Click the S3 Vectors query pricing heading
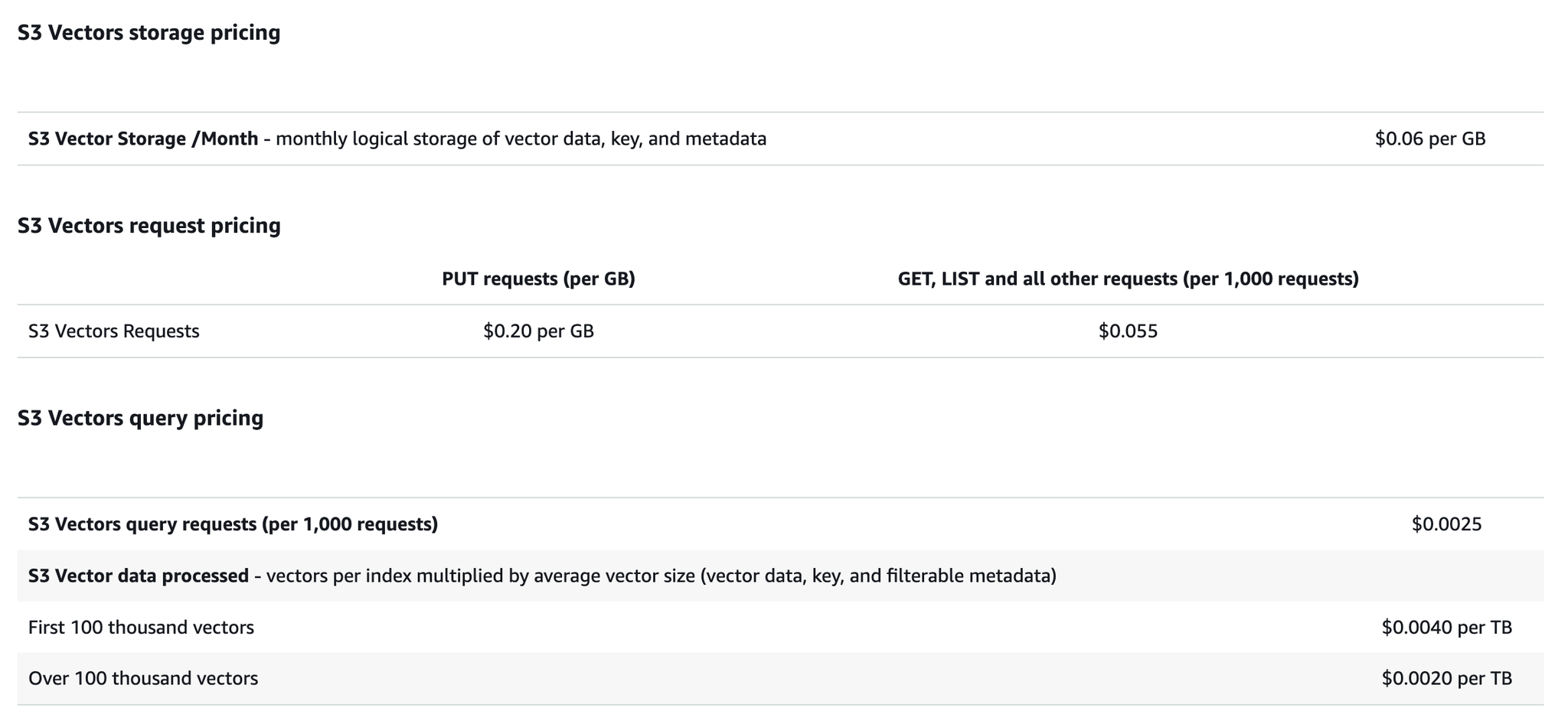This screenshot has width=1568, height=711. pyautogui.click(x=140, y=418)
